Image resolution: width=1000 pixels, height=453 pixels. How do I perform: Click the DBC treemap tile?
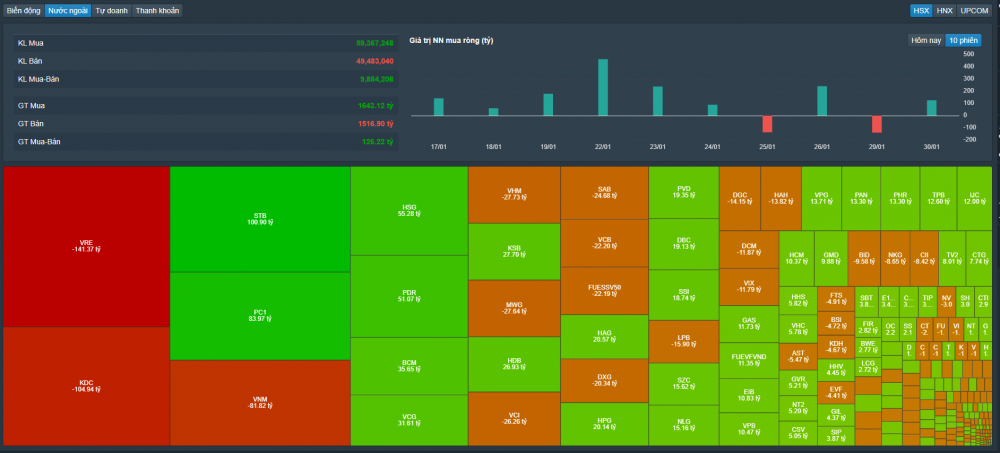tap(684, 244)
